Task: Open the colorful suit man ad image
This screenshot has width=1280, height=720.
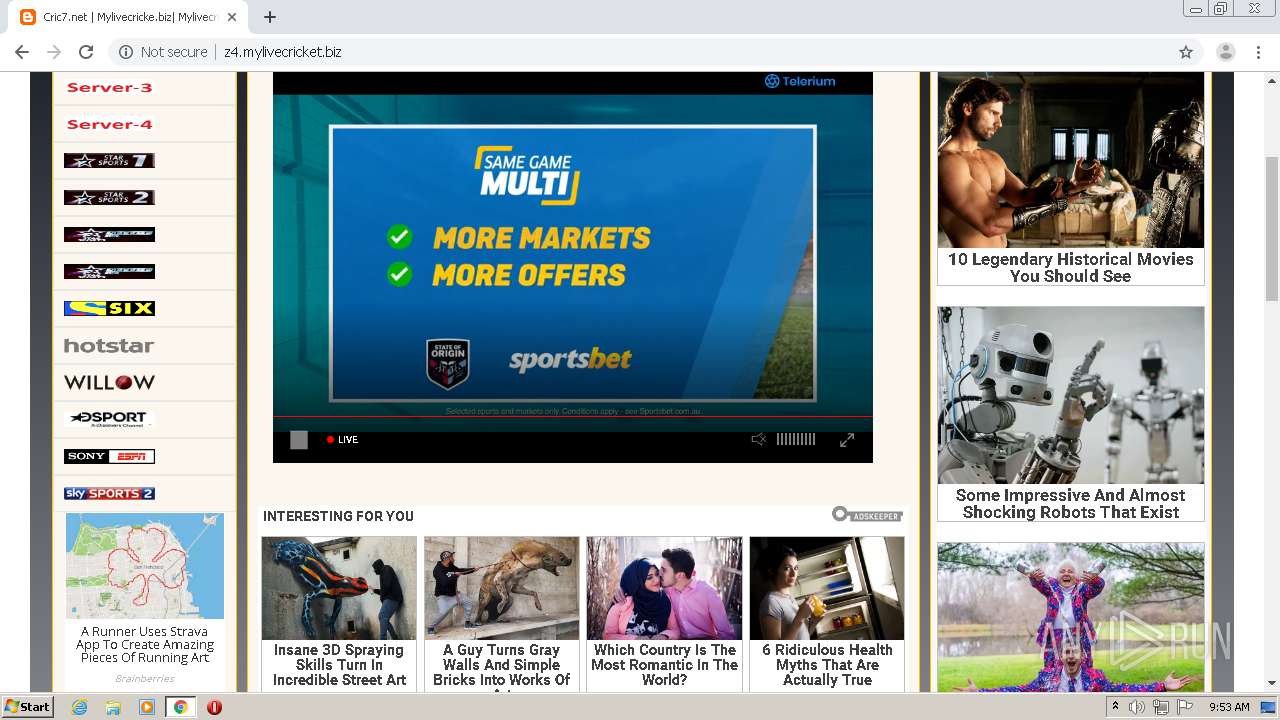Action: tap(1071, 617)
